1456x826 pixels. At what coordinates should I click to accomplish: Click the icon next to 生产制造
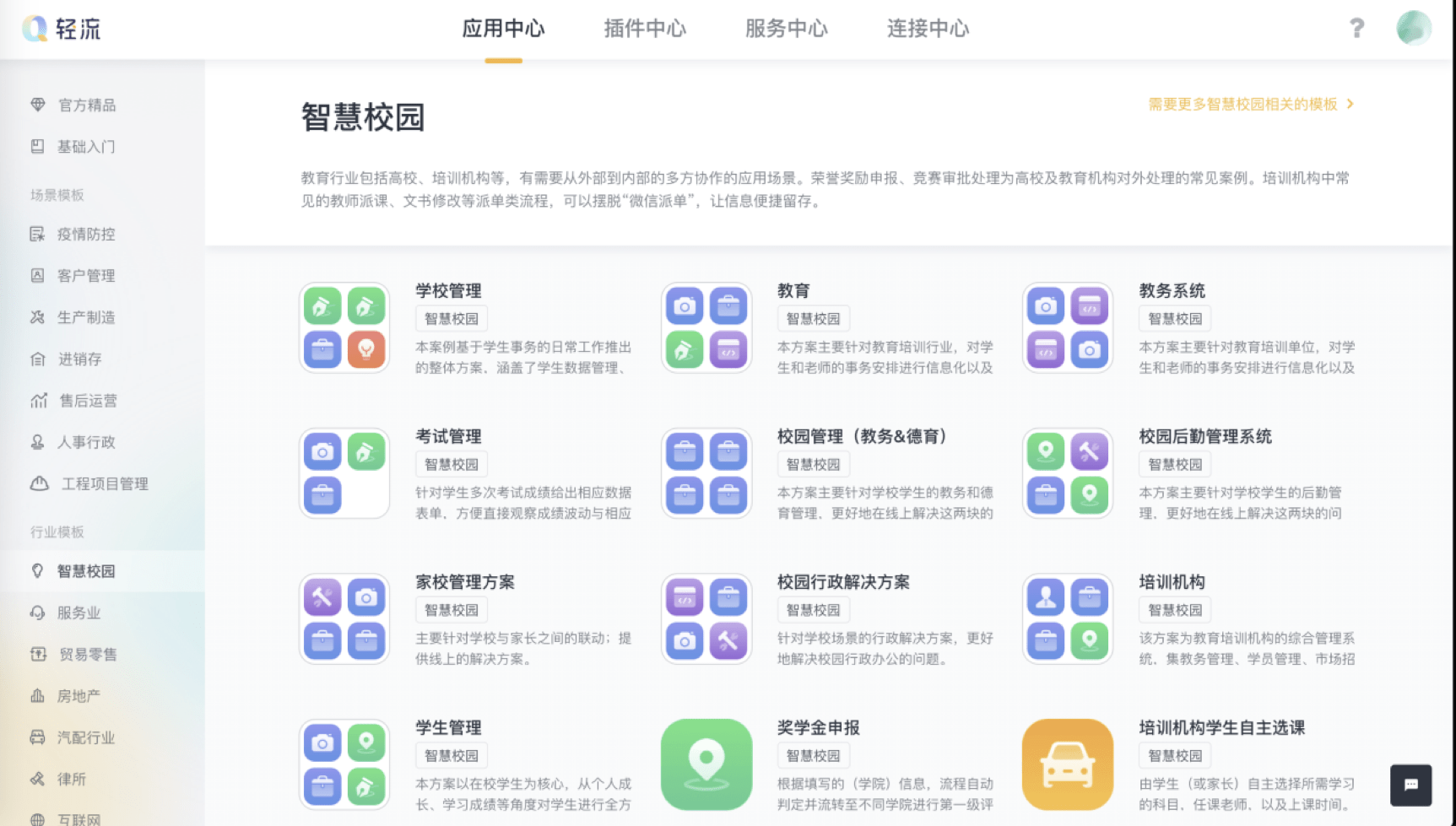(38, 317)
